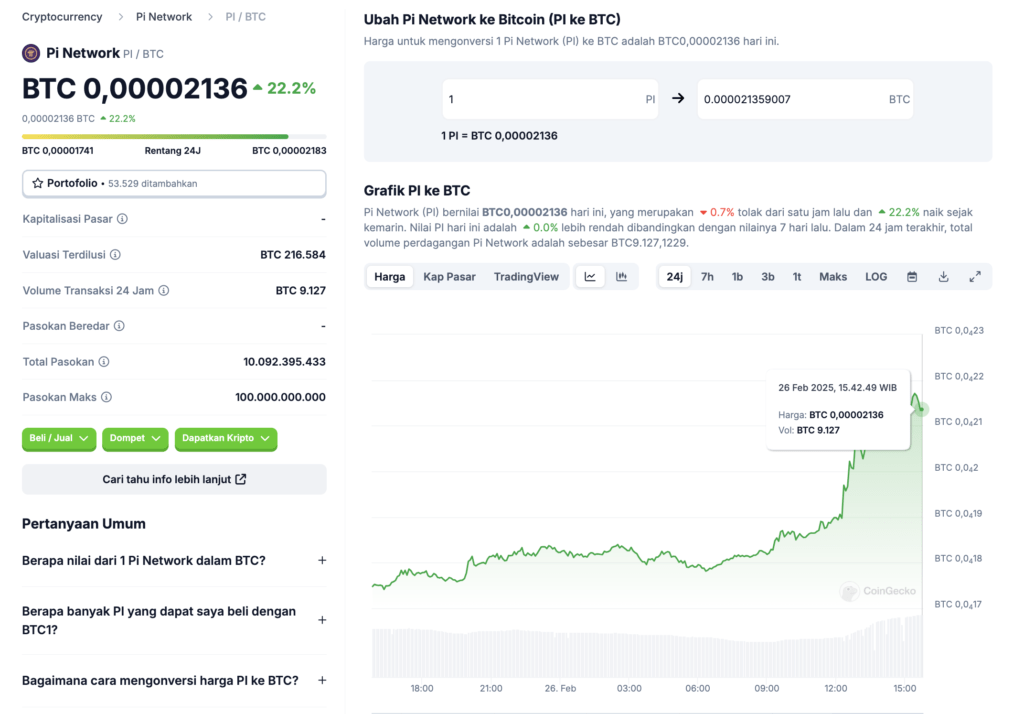Open the Pi Network breadcrumb link
Screen dimensions: 1024x714
pyautogui.click(x=164, y=17)
